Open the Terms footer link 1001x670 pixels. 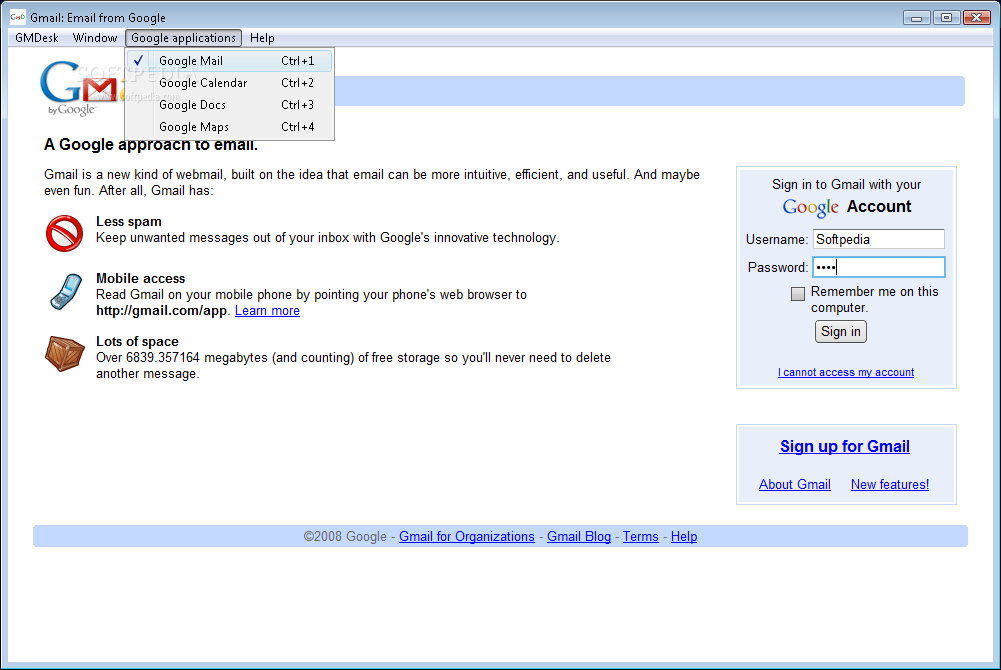[x=640, y=537]
